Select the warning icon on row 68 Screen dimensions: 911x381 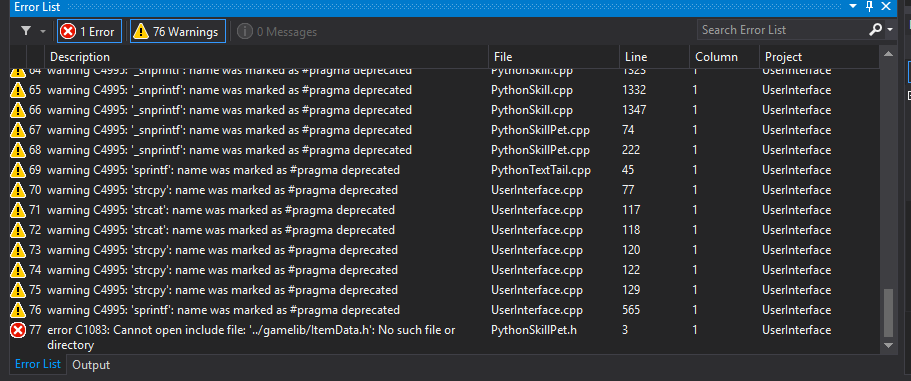tap(18, 150)
